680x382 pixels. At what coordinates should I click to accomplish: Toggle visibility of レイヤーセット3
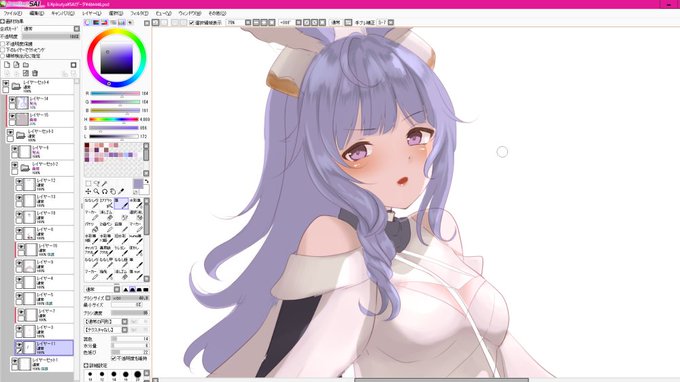(x=10, y=133)
